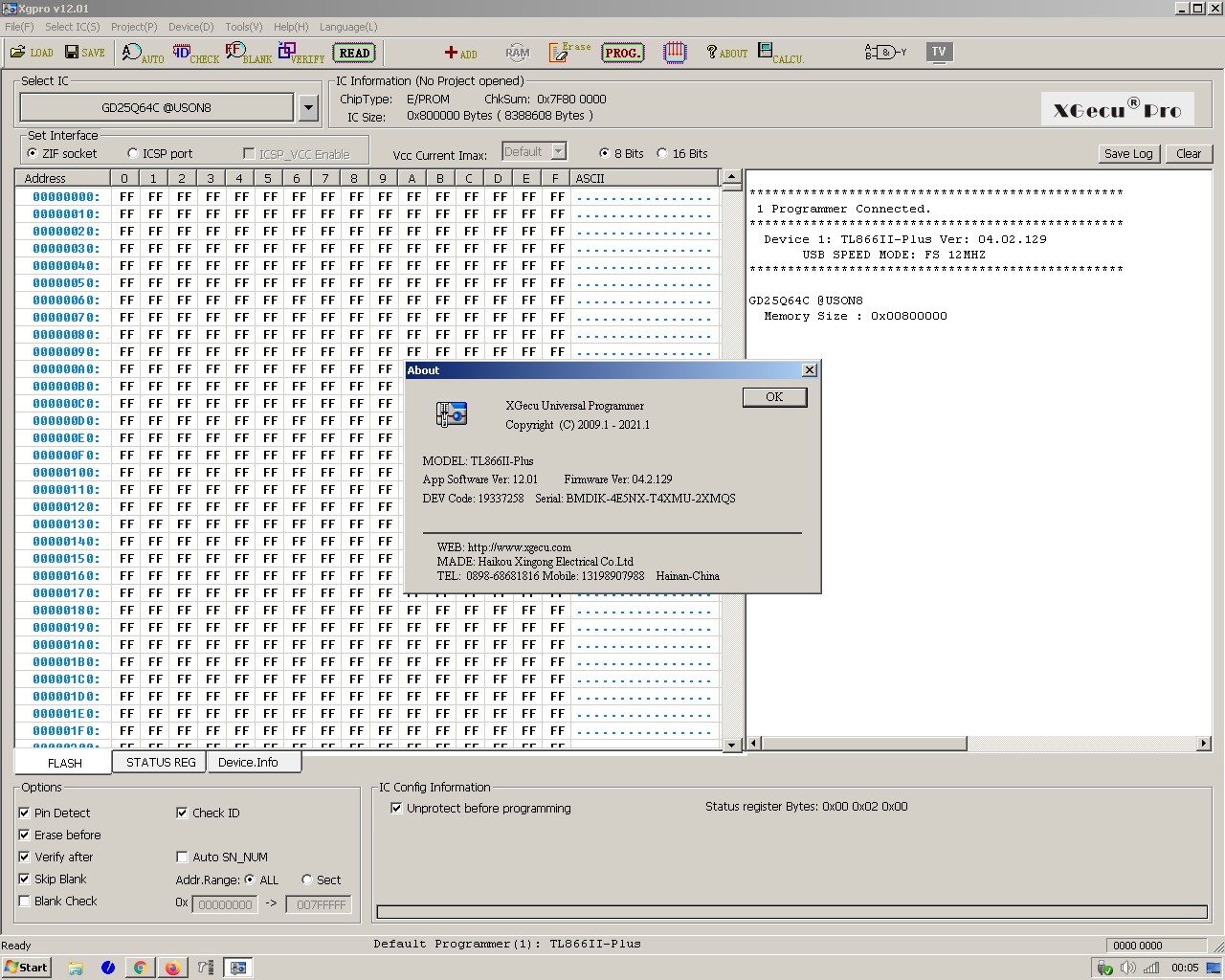The image size is (1225, 980).
Task: Launch Chrome from the taskbar
Action: coord(140,968)
